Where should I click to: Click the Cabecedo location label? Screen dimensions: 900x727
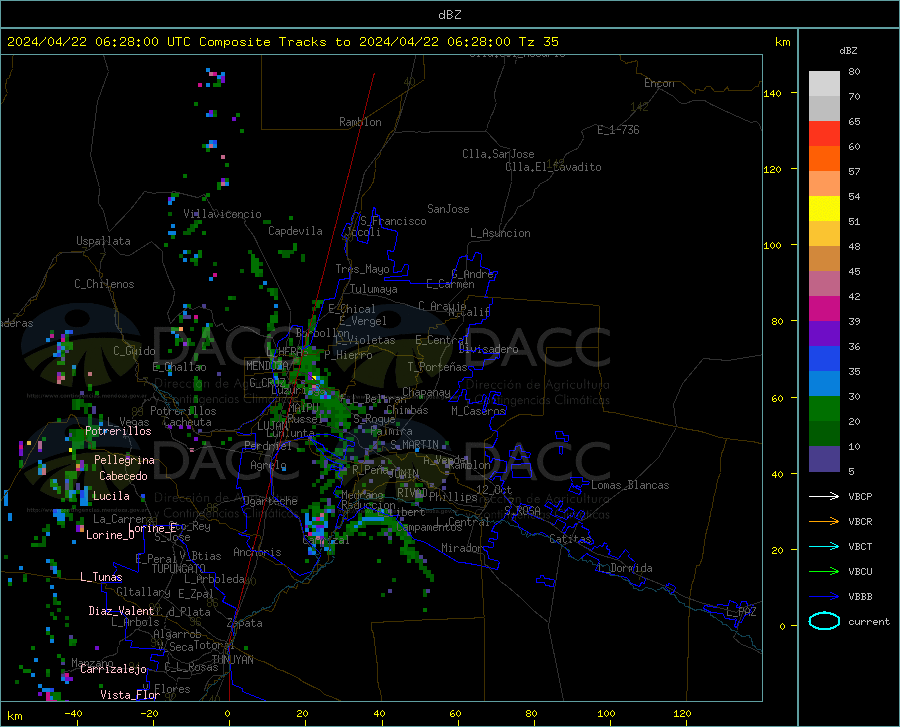tap(123, 476)
